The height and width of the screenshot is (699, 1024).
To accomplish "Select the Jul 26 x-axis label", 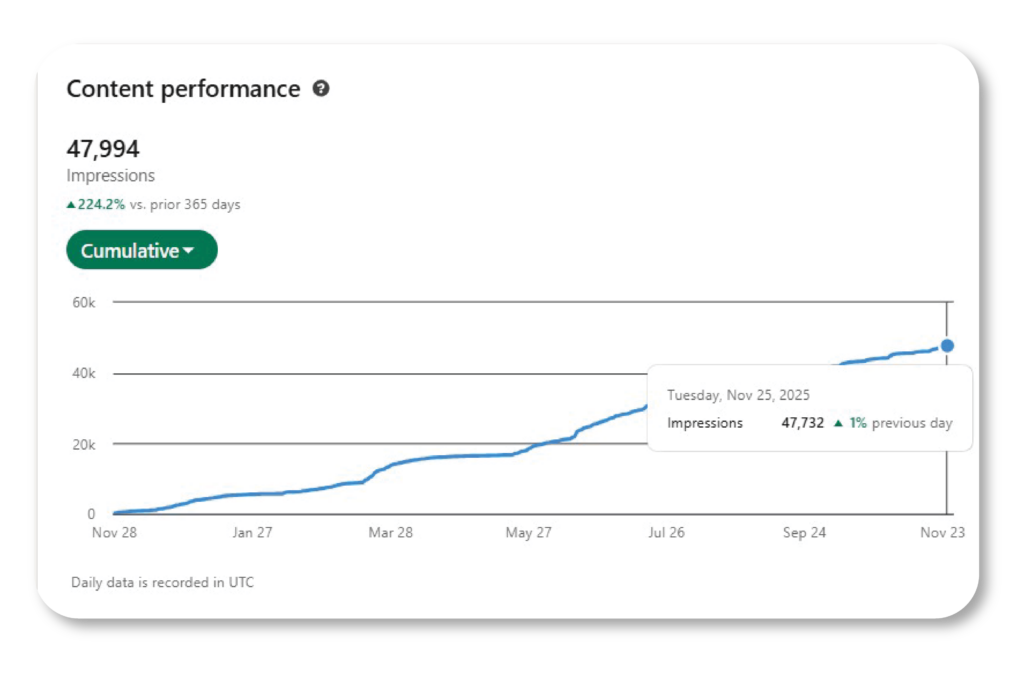I will pyautogui.click(x=666, y=533).
